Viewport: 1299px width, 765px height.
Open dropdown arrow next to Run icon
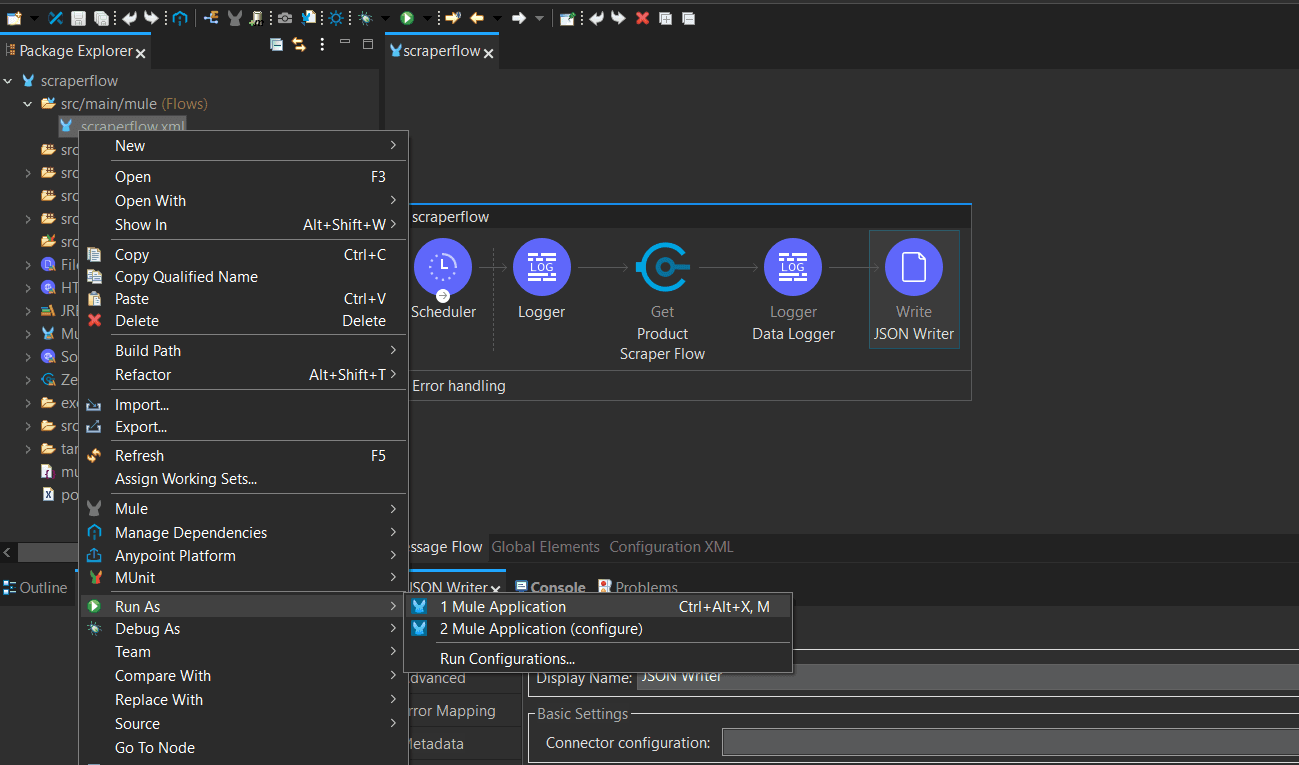pos(427,18)
